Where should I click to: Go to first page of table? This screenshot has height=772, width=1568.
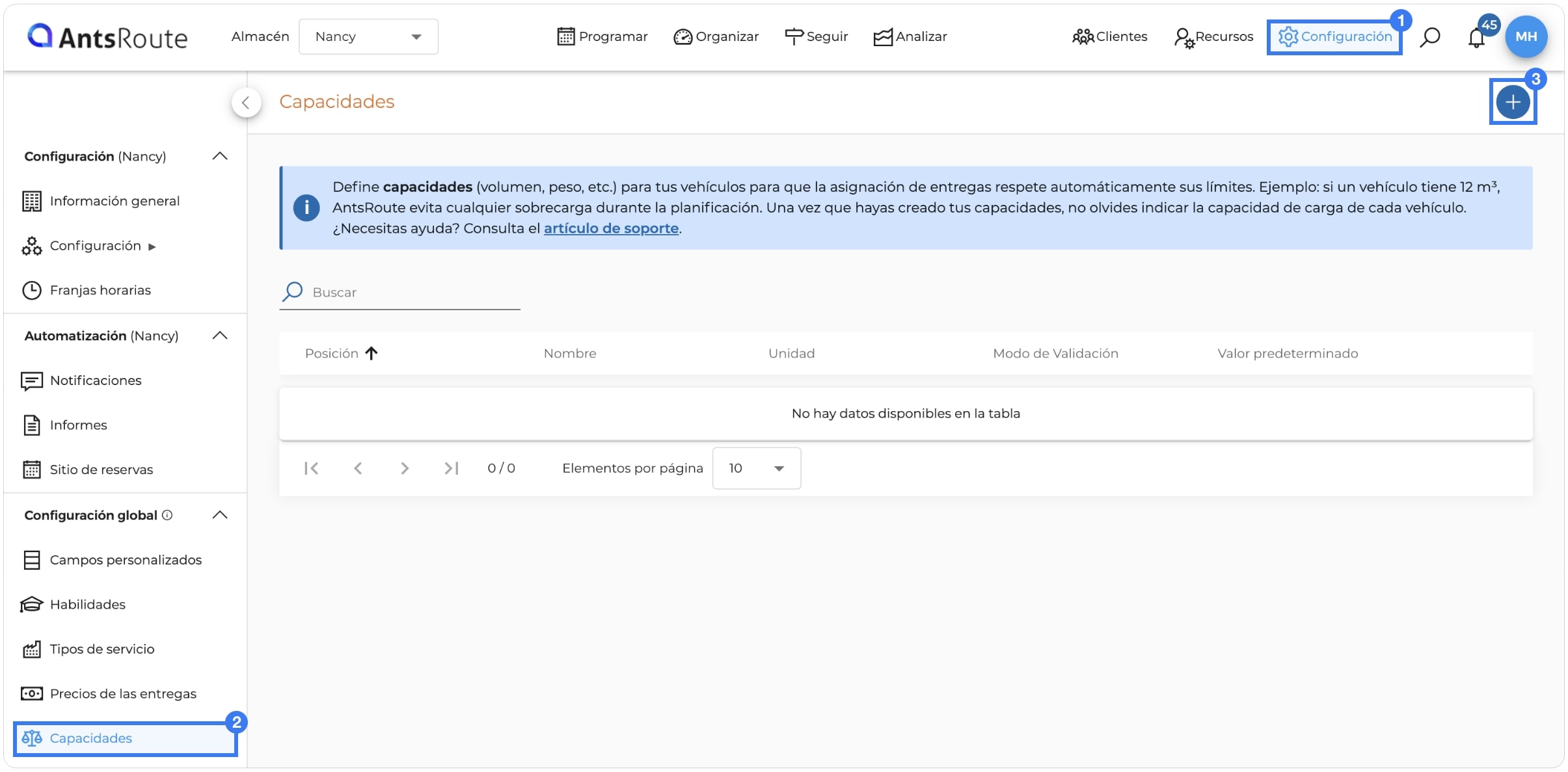click(311, 468)
